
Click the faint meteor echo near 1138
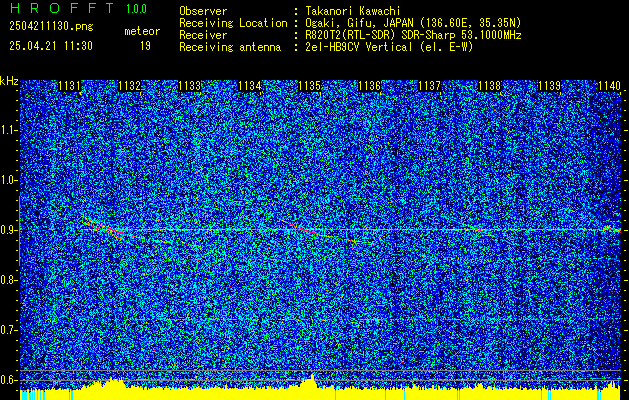coord(478,230)
